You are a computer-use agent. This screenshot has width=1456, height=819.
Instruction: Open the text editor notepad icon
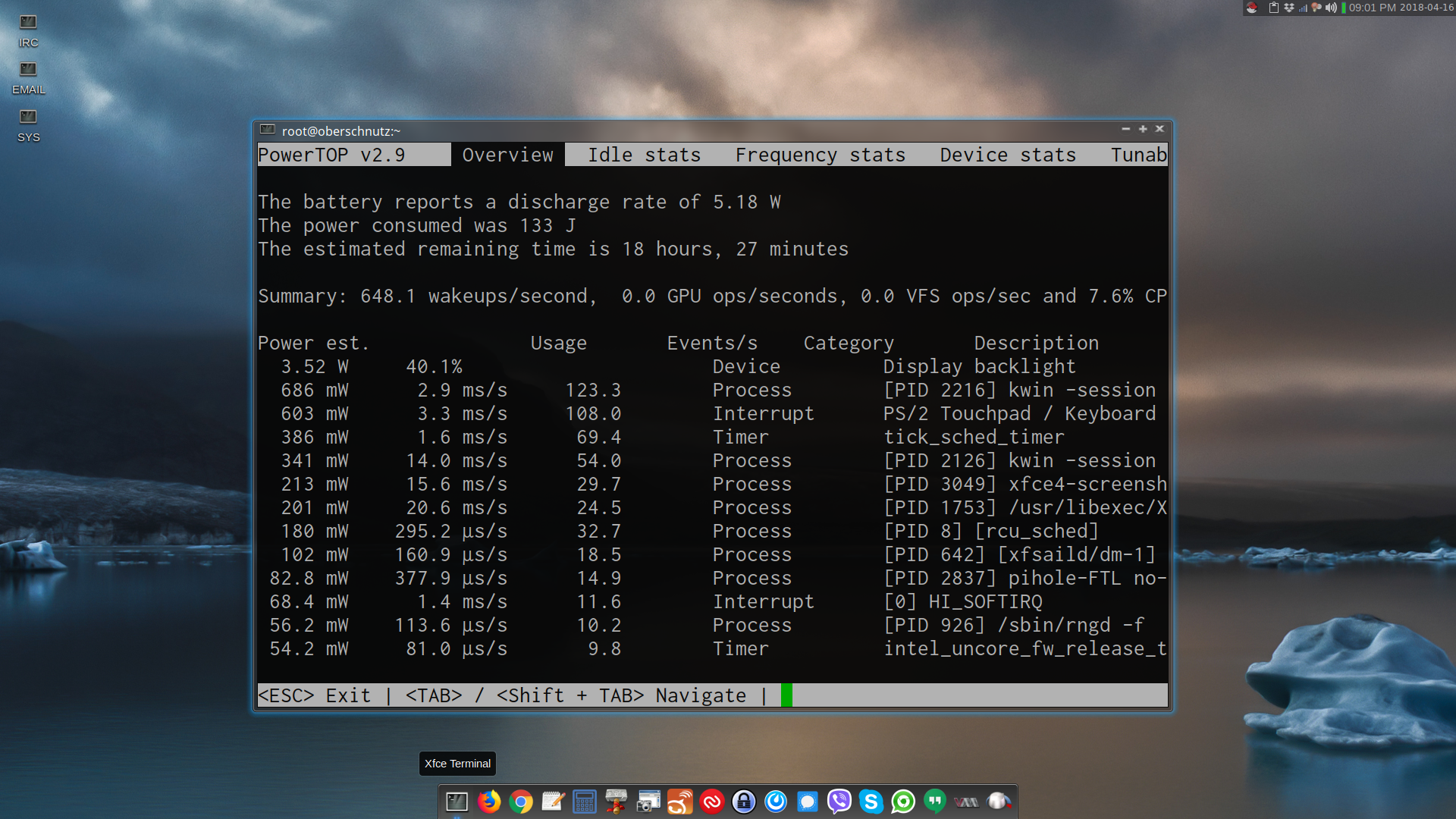tap(553, 802)
